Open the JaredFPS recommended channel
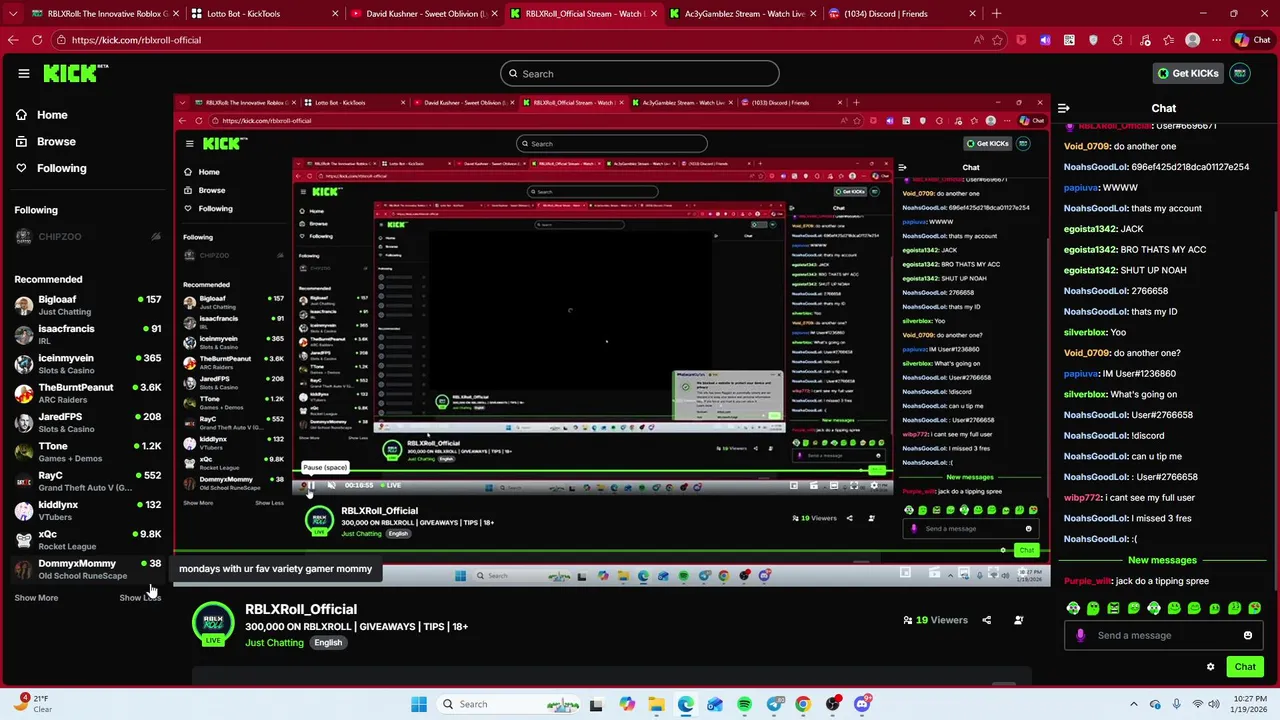Screen dimensions: 1280x720 pyautogui.click(x=88, y=422)
